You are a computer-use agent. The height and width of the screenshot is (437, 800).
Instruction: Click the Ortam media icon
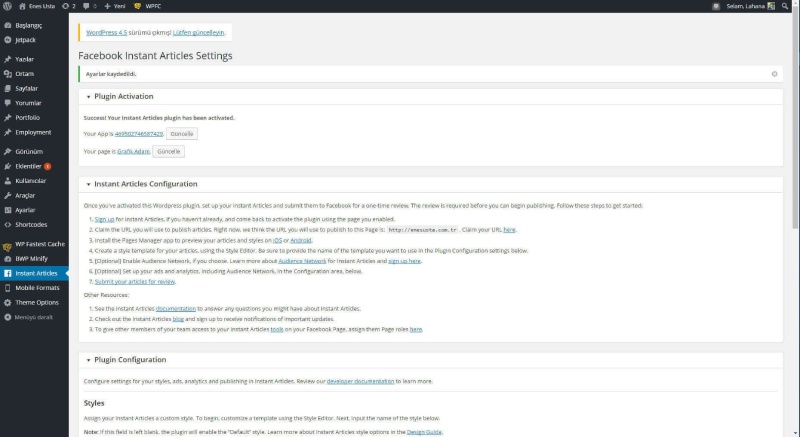coord(8,74)
